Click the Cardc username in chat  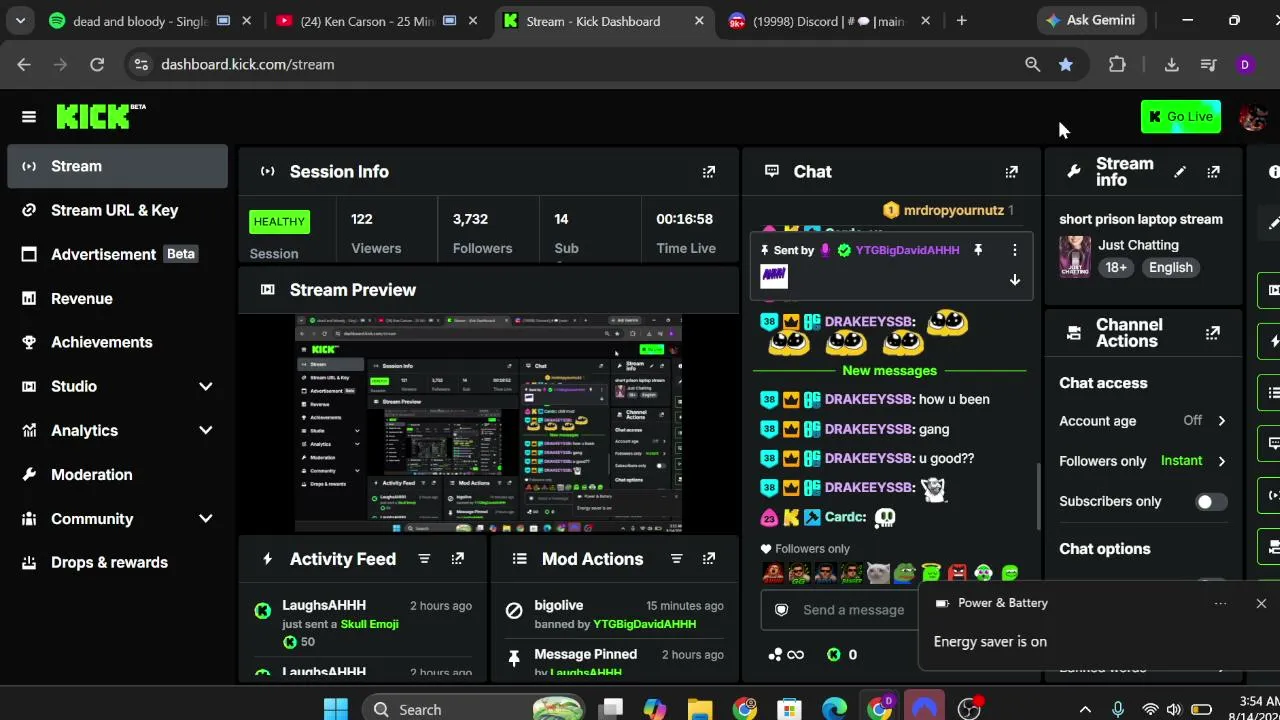pos(845,517)
